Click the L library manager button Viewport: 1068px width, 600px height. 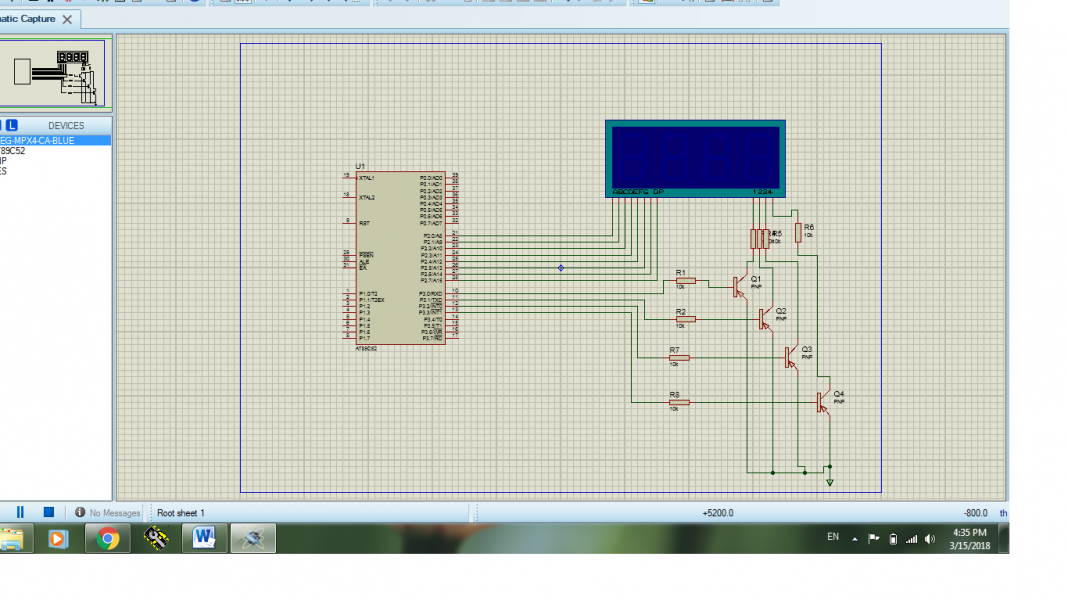[x=13, y=125]
